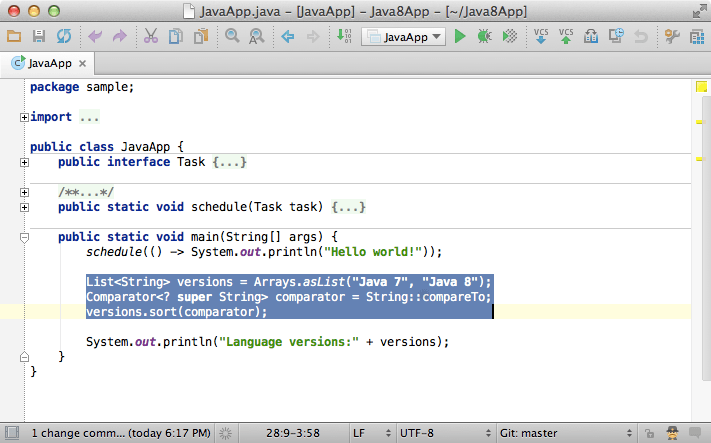
Task: Toggle full screen via title bar arrows
Action: coord(700,11)
